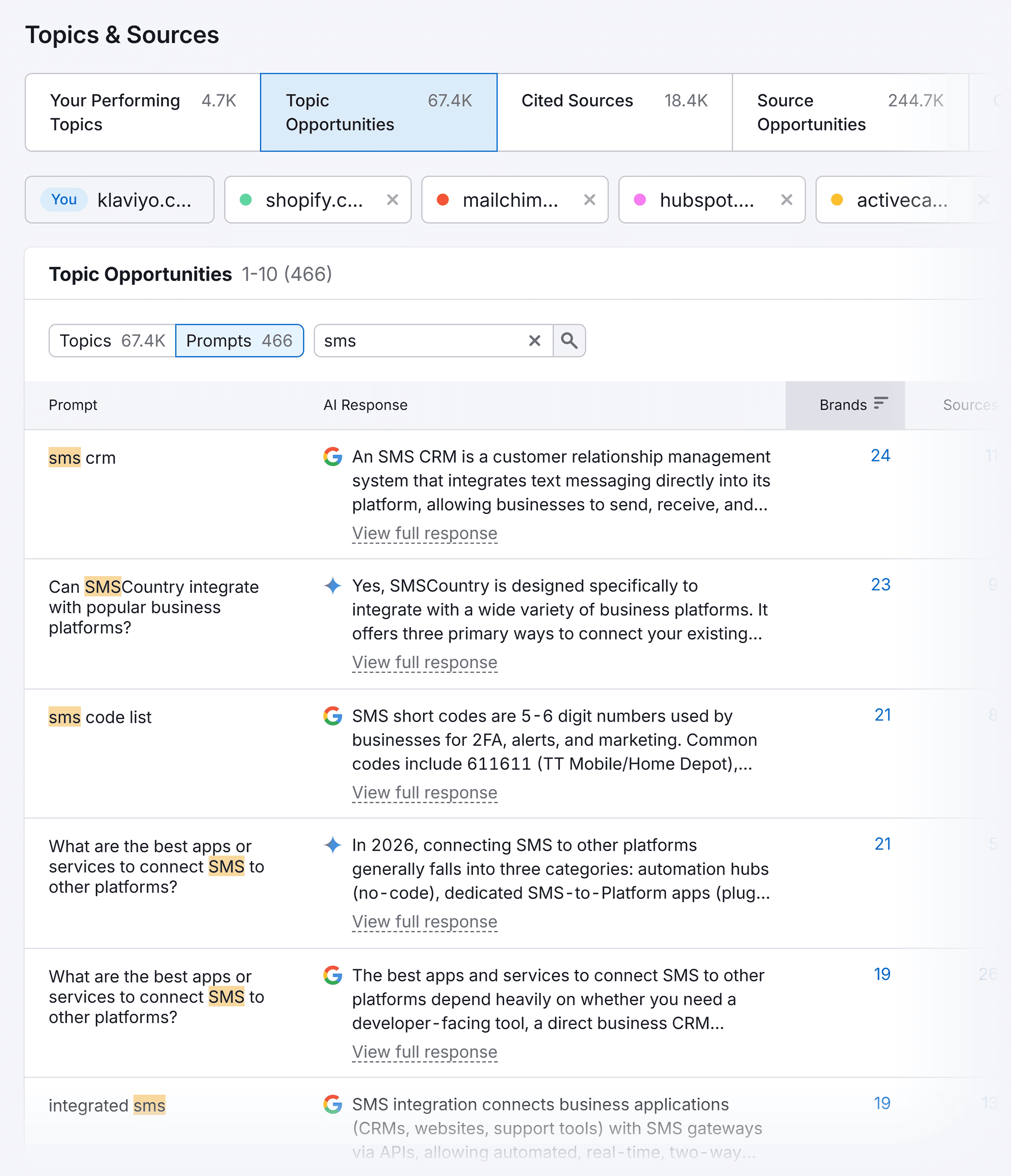This screenshot has height=1176, width=1011.
Task: Open Your Performing Topics tab
Action: point(143,112)
